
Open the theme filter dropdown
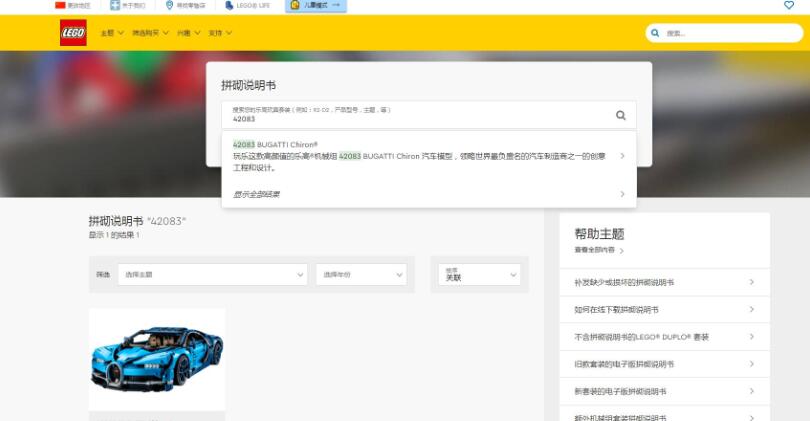213,274
